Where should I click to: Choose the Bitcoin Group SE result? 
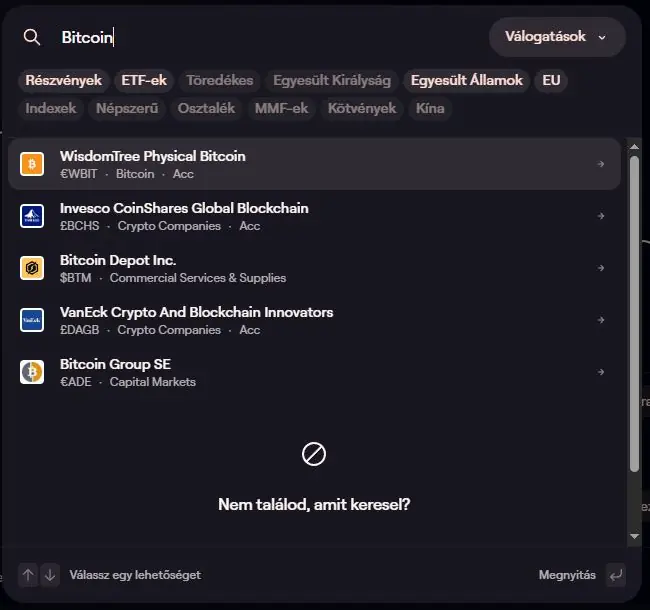pyautogui.click(x=314, y=372)
